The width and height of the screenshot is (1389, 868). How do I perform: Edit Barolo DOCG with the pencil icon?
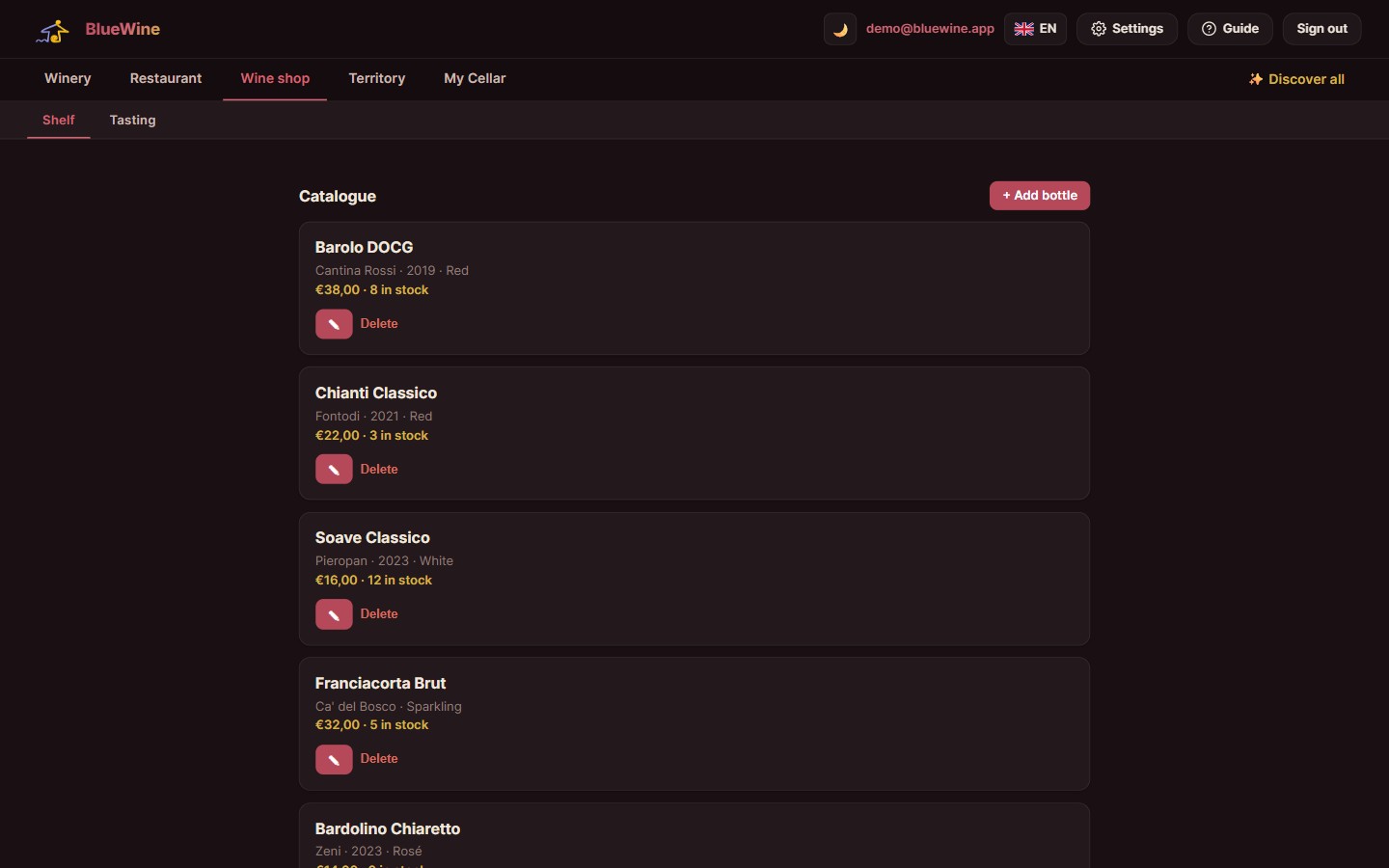334,324
